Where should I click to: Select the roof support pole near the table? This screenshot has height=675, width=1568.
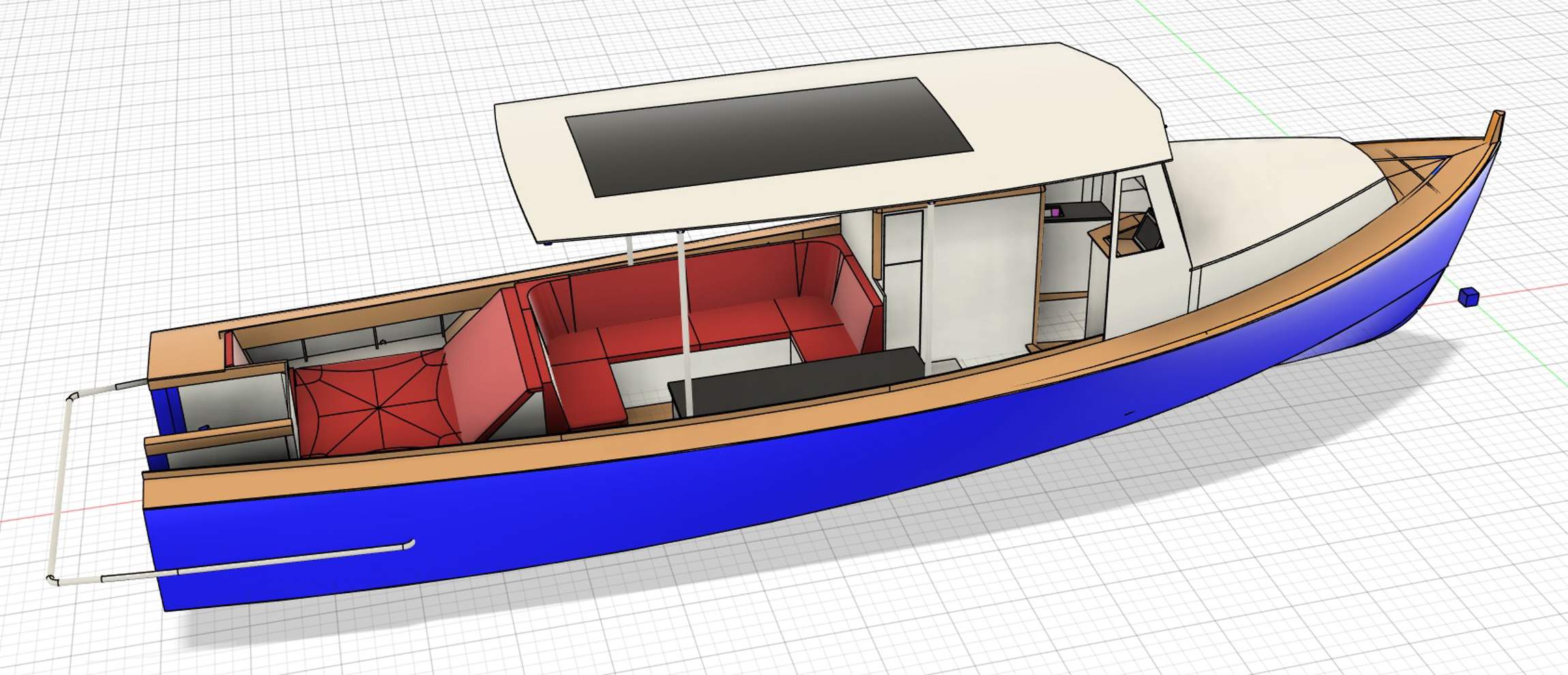coord(685,320)
